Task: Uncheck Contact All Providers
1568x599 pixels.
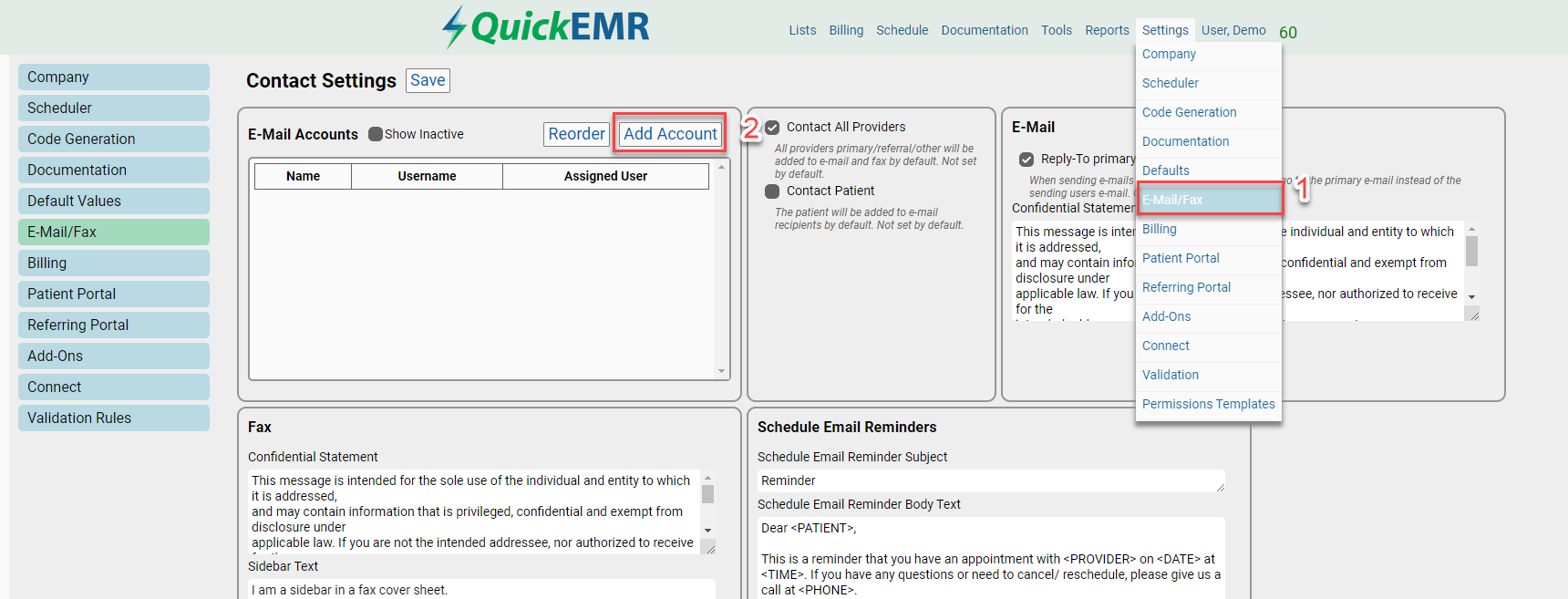Action: coord(772,128)
